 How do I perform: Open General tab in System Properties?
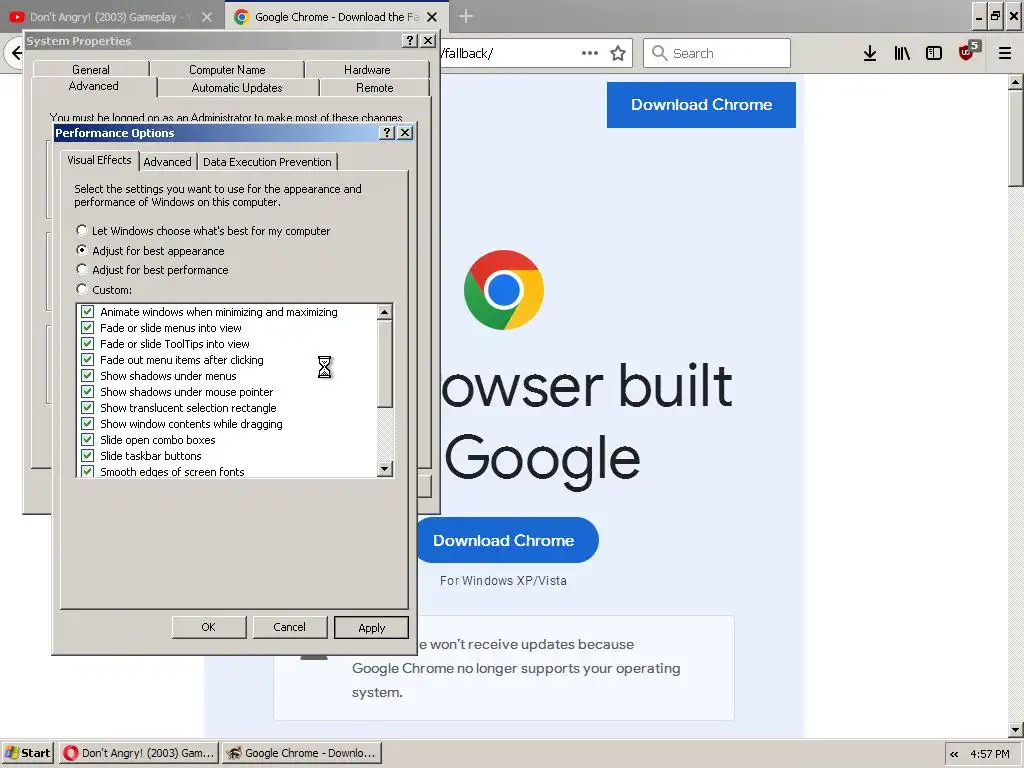pyautogui.click(x=91, y=69)
